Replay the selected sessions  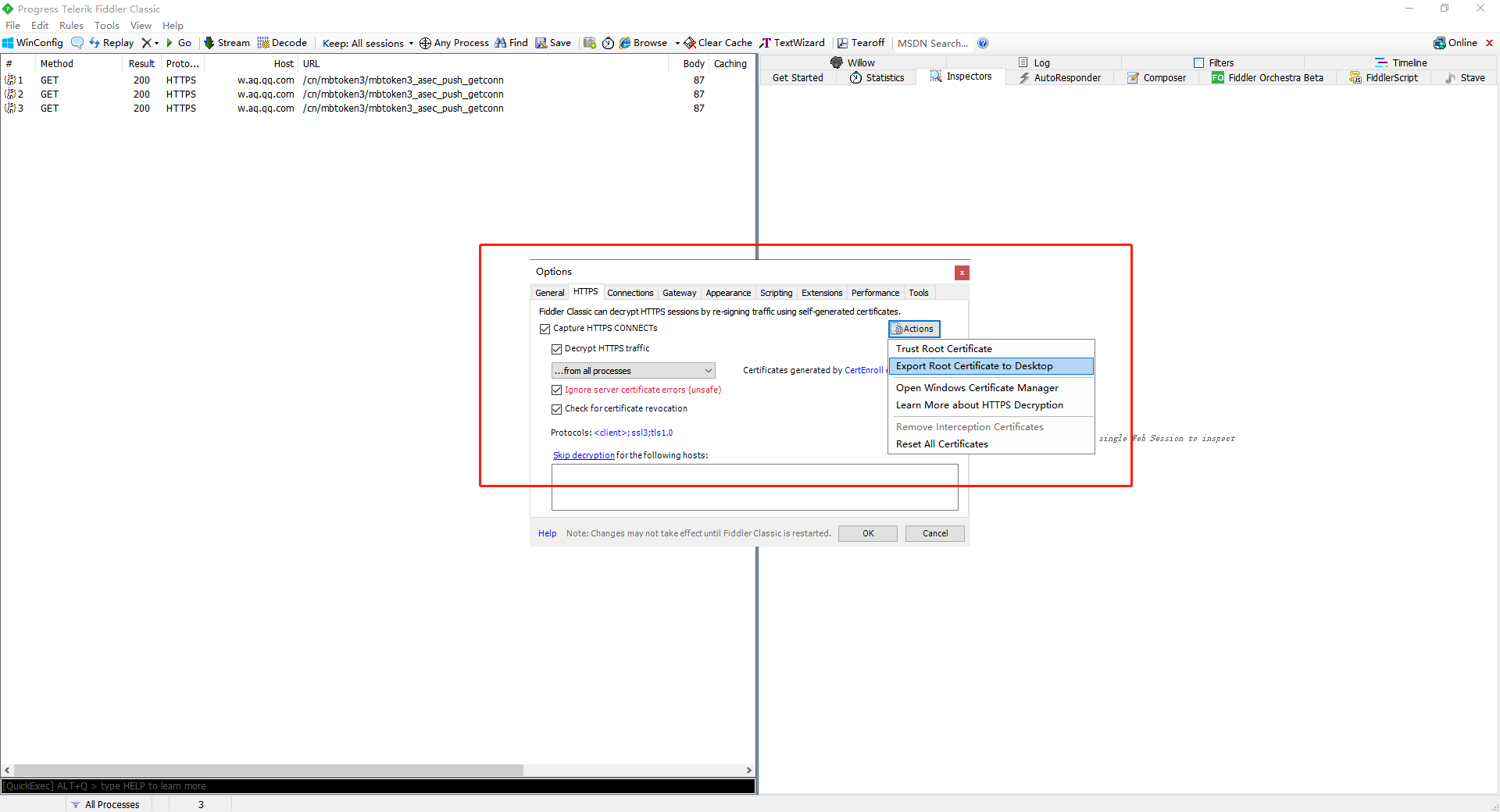click(x=112, y=43)
